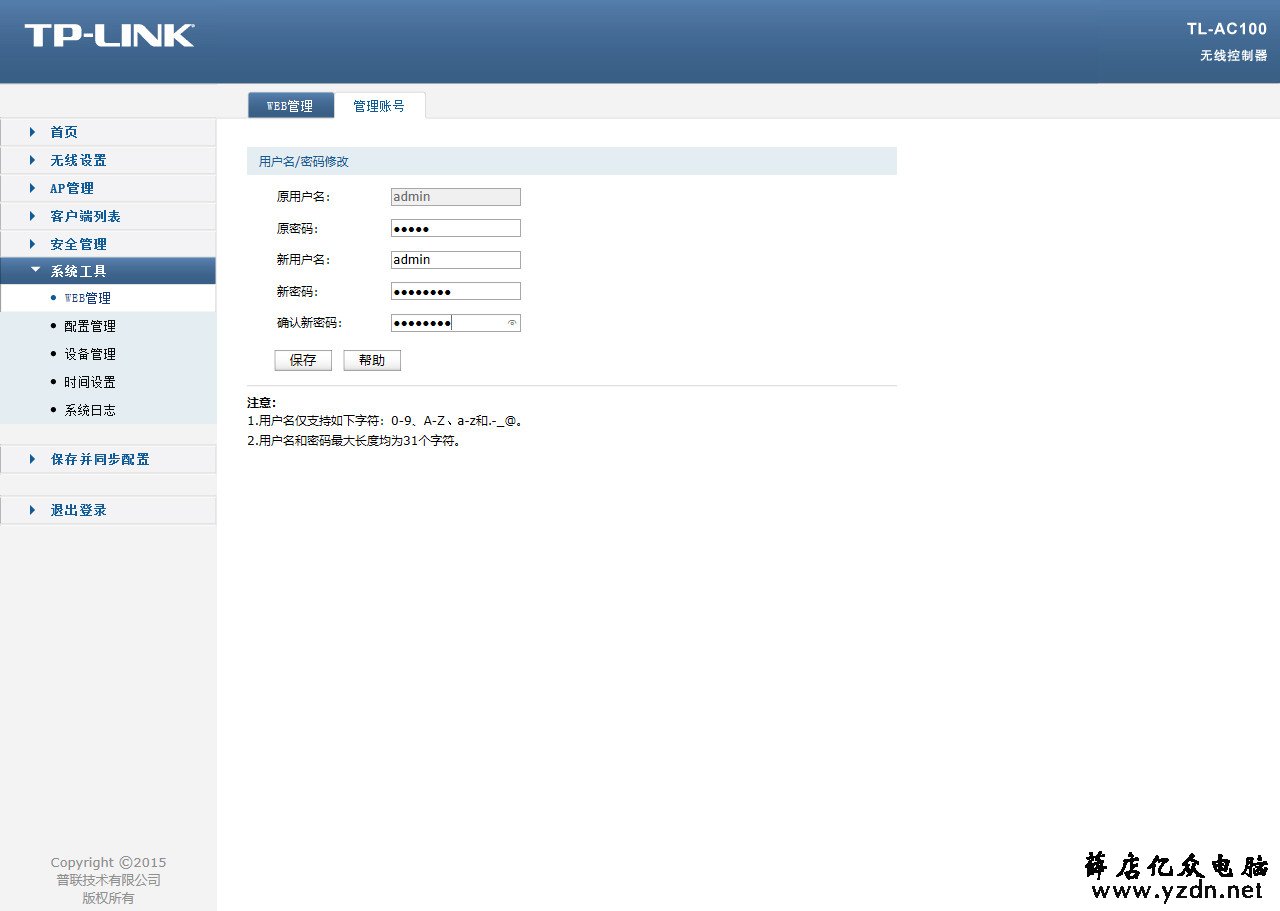Click the TL-AC100 model text
The width and height of the screenshot is (1280, 911).
pyautogui.click(x=1227, y=29)
